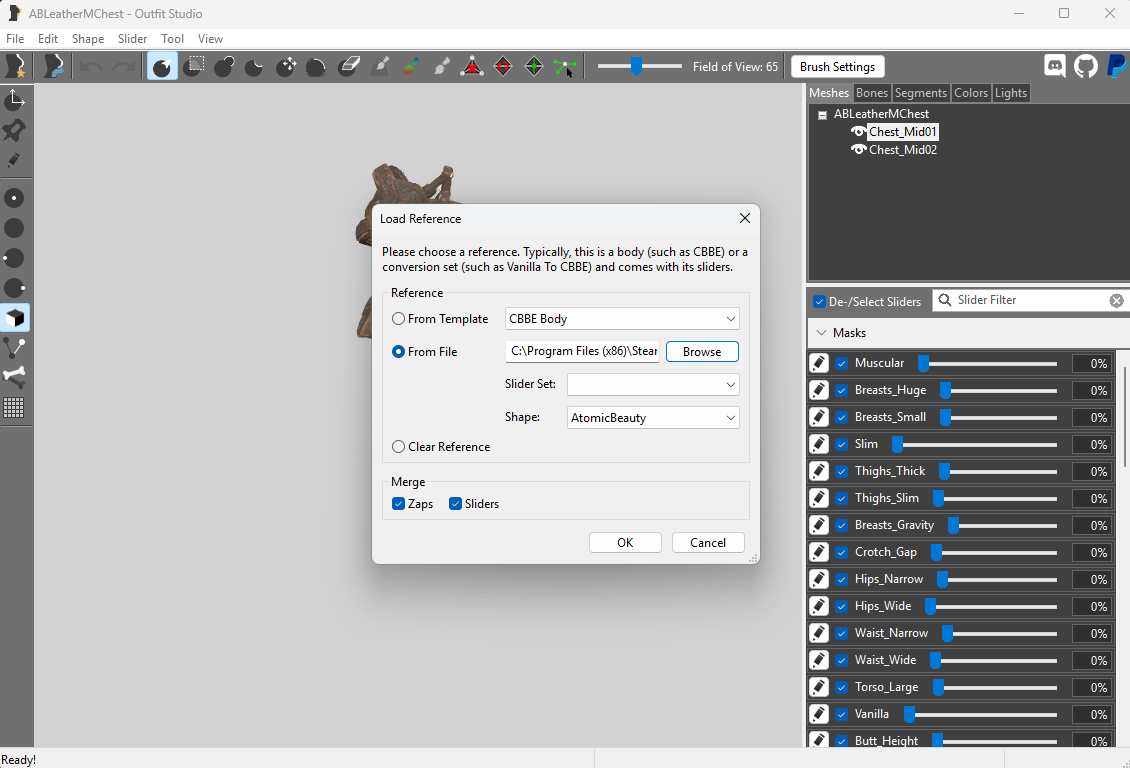Open the Tool menu
The image size is (1130, 768).
point(172,39)
